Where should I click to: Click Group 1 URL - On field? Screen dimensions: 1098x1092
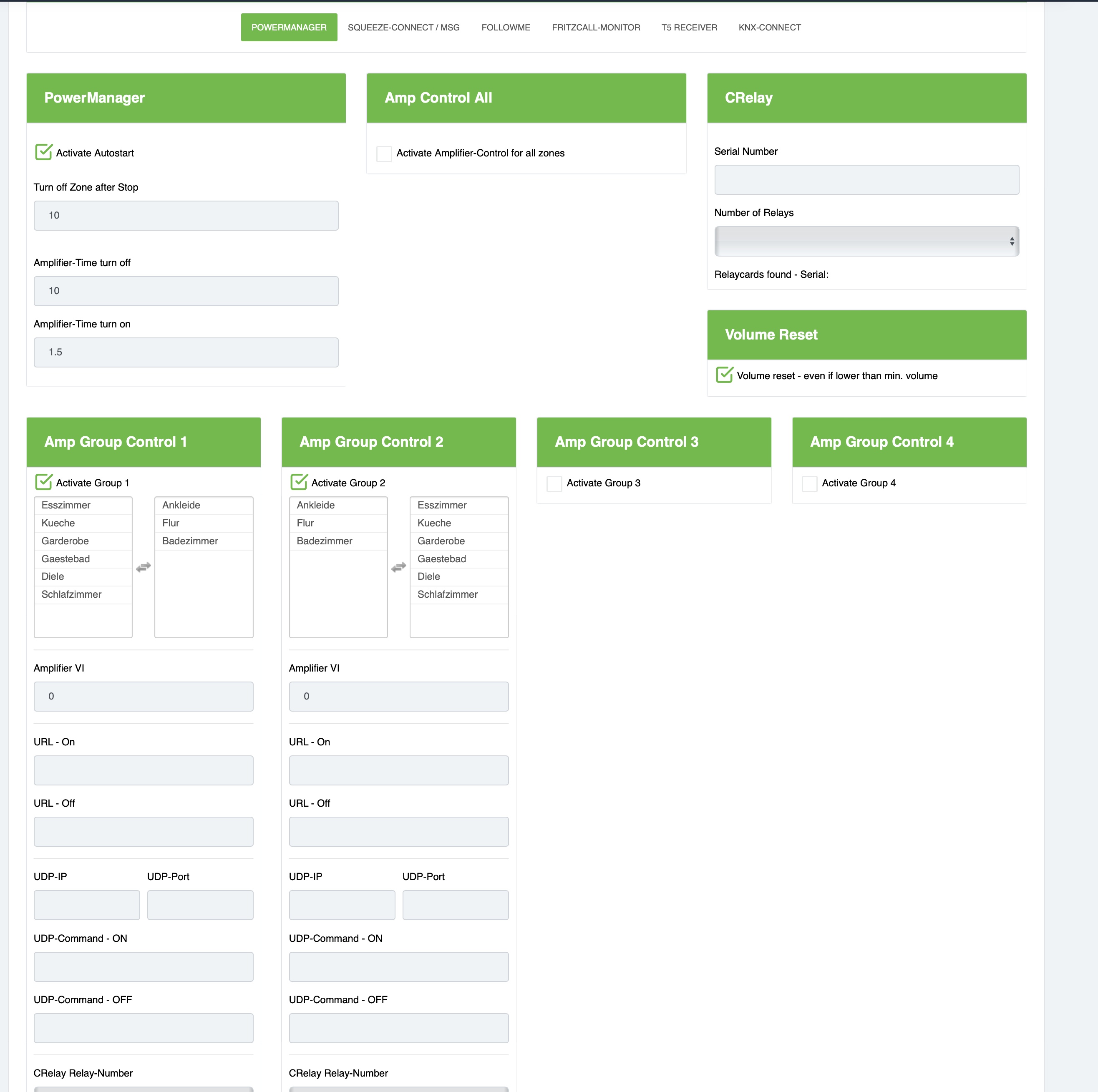[143, 770]
